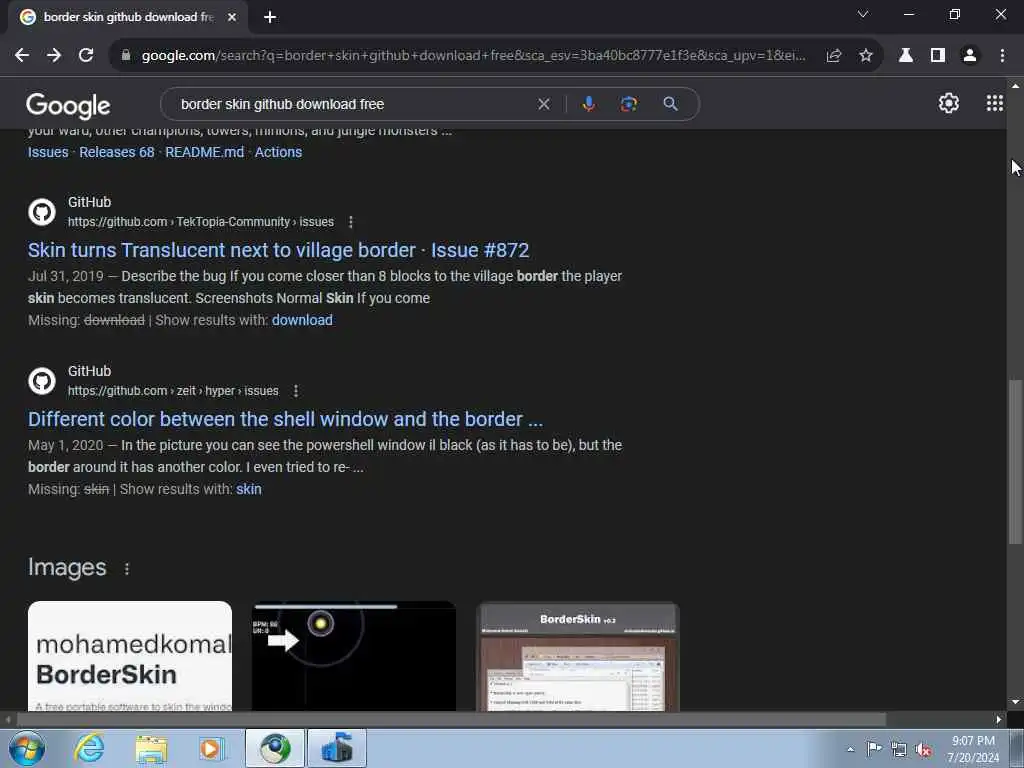Viewport: 1024px width, 768px height.
Task: Open the Google apps grid
Action: [x=995, y=103]
